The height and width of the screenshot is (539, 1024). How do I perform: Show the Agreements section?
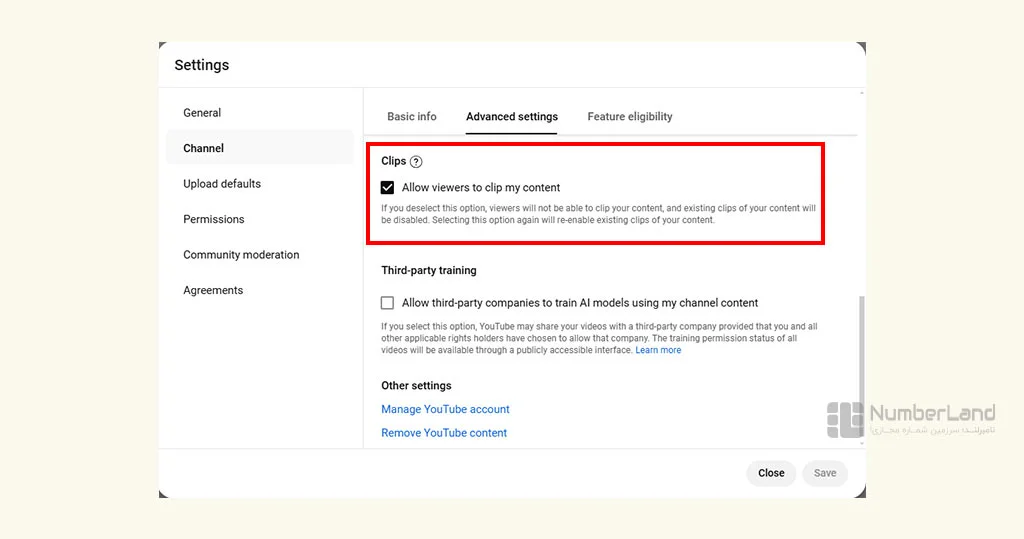pyautogui.click(x=260, y=290)
